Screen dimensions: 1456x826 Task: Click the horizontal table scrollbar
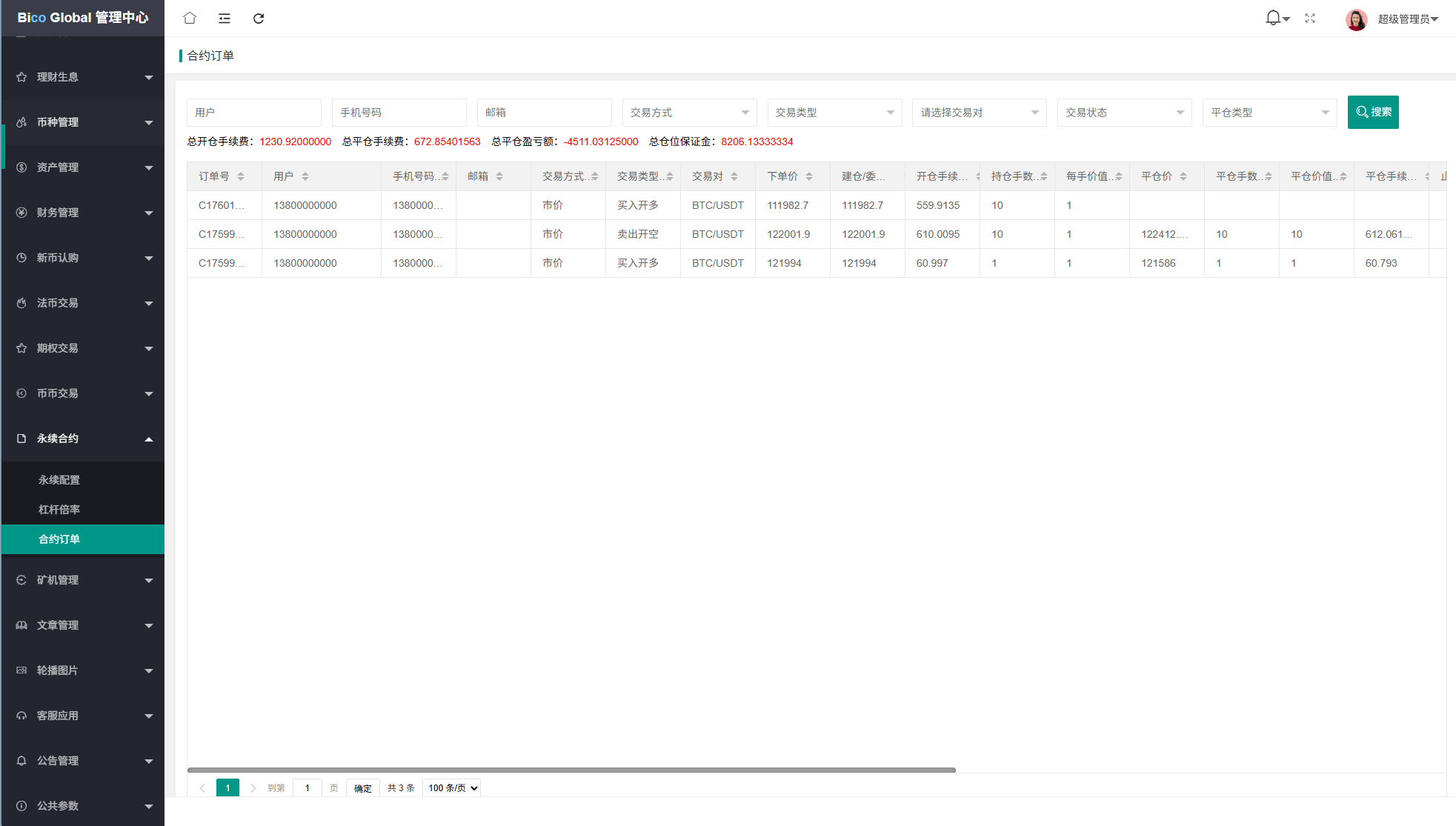(571, 770)
